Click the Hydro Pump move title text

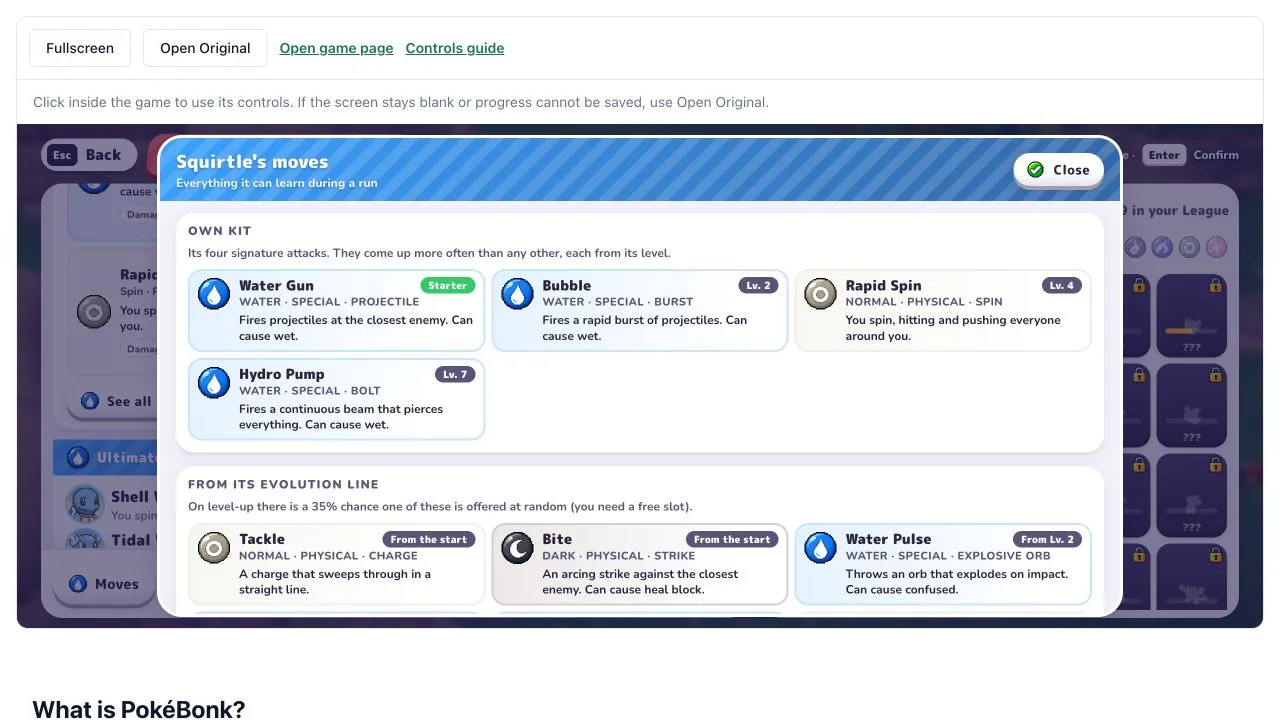point(282,375)
